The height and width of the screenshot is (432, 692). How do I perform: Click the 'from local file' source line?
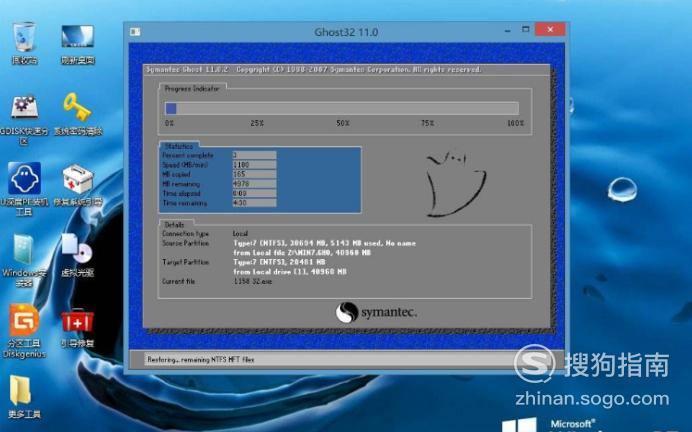point(302,253)
